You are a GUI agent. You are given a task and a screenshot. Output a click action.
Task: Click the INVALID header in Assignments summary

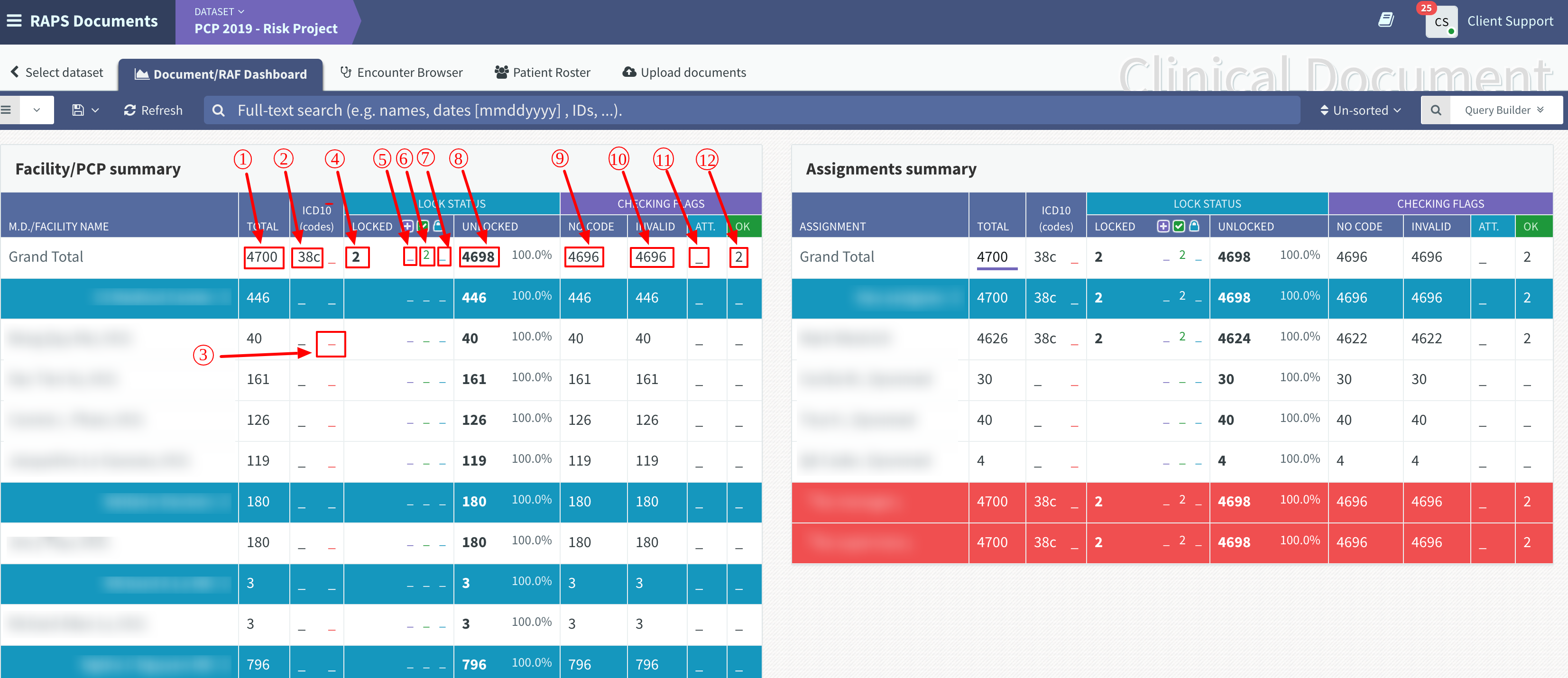coord(1431,227)
